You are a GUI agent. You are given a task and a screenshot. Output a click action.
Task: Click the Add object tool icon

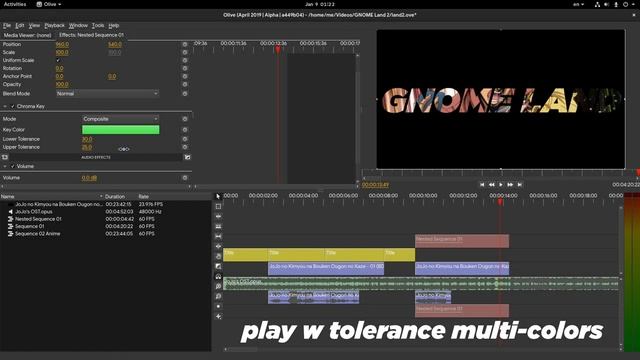pyautogui.click(x=218, y=316)
